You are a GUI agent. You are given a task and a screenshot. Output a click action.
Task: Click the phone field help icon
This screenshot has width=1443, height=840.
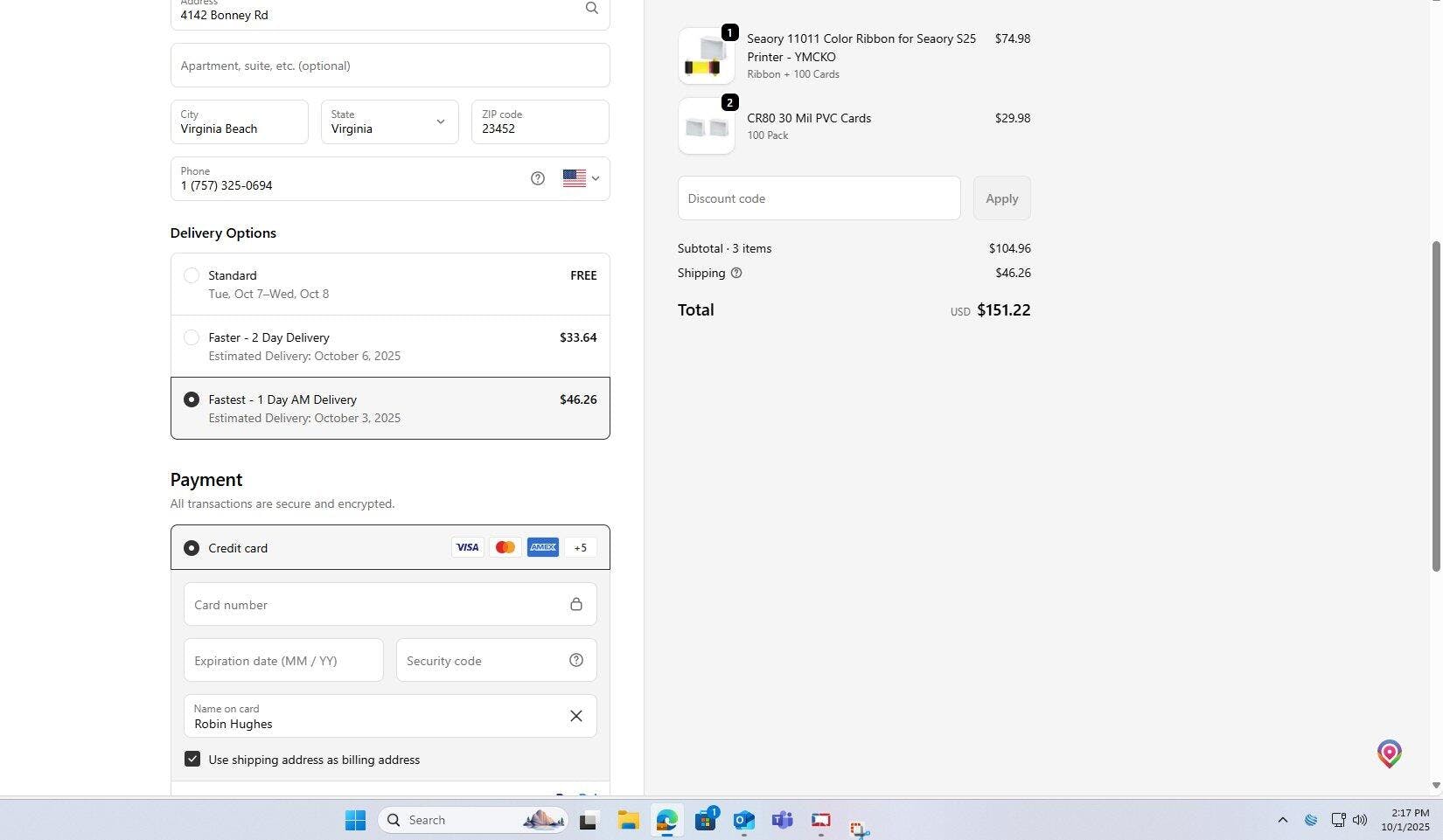pos(538,179)
